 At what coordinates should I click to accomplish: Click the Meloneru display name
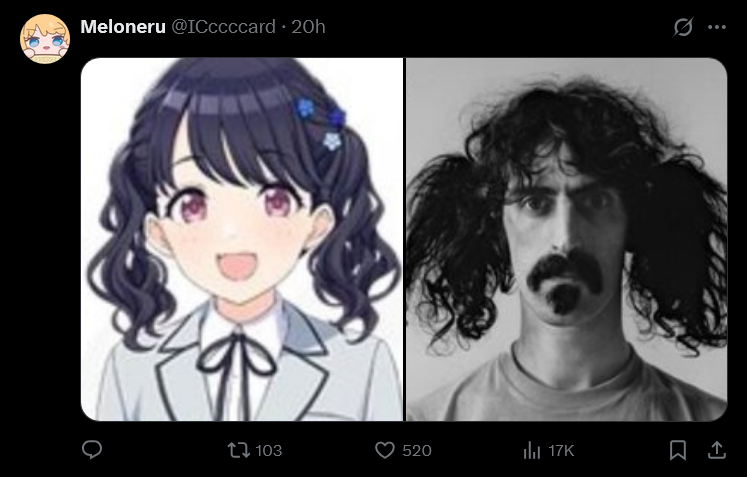coord(123,27)
